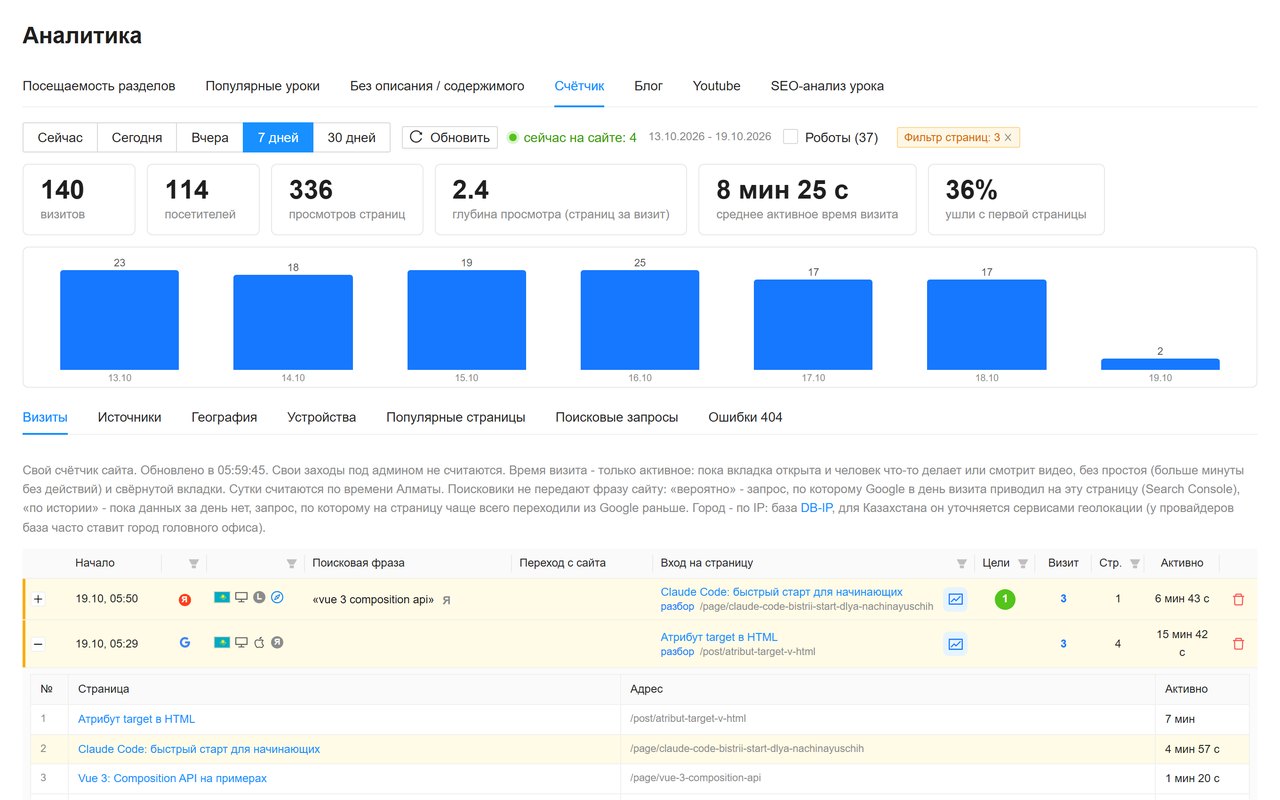Remove the Фильтр страниц: 3 filter tag

click(x=1008, y=138)
